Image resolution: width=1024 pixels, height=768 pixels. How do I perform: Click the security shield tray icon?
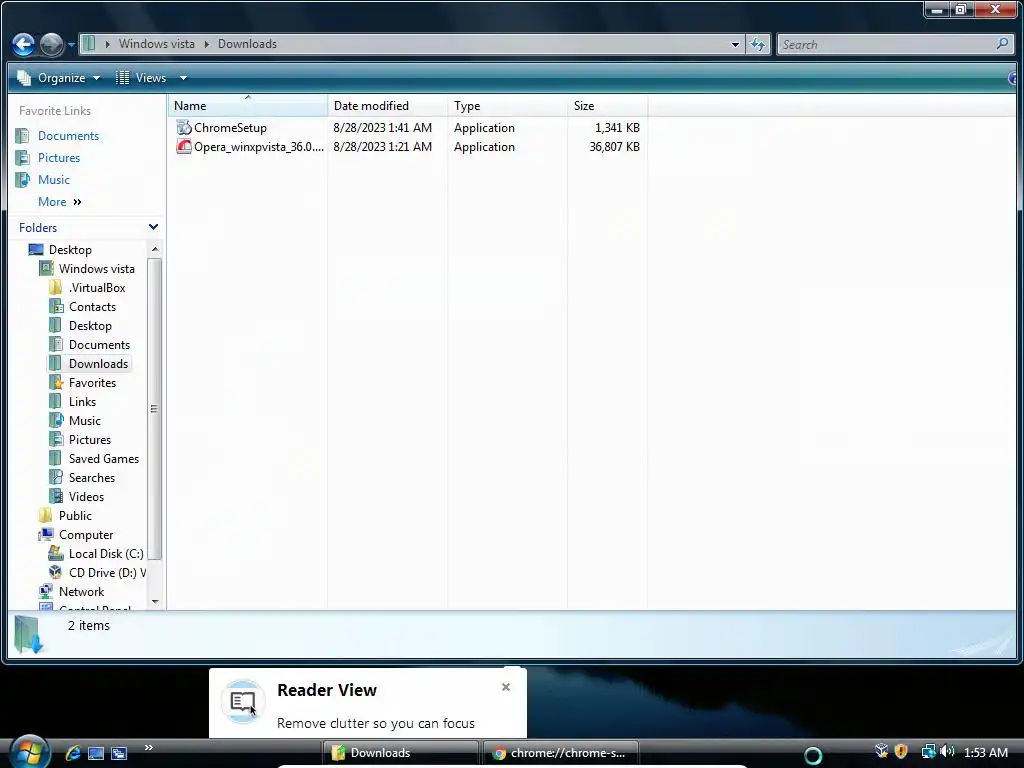(902, 752)
